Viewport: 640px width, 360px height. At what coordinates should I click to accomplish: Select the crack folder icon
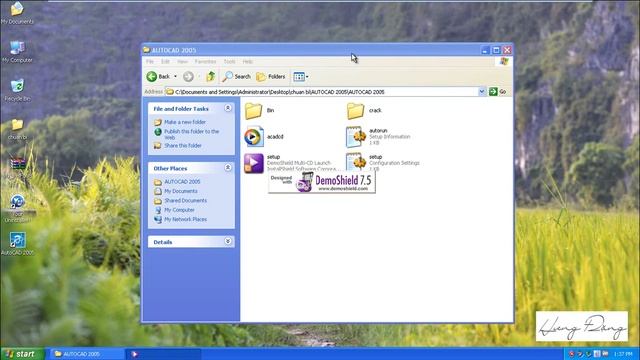355,111
